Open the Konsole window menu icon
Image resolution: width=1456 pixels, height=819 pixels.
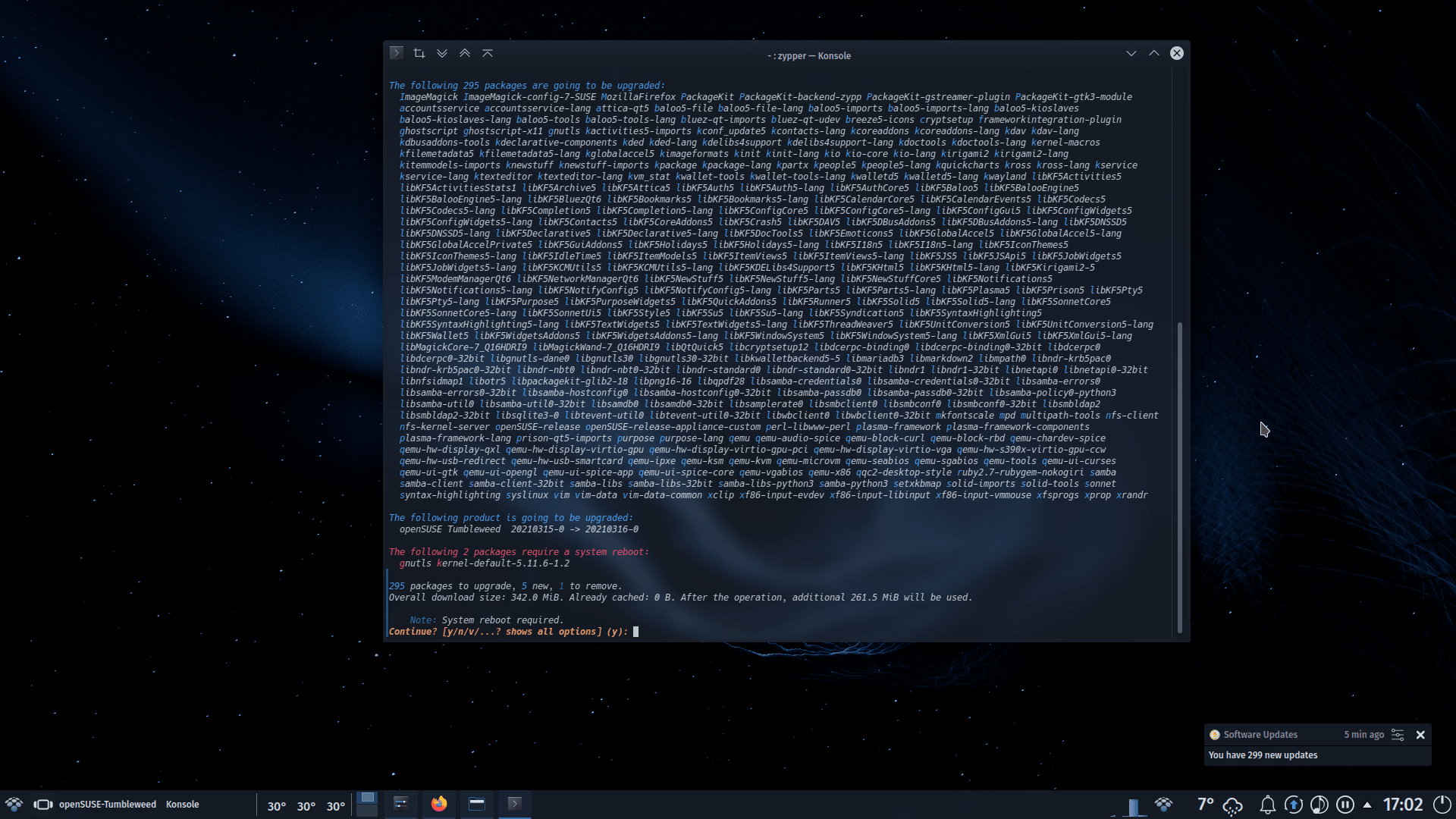[396, 53]
